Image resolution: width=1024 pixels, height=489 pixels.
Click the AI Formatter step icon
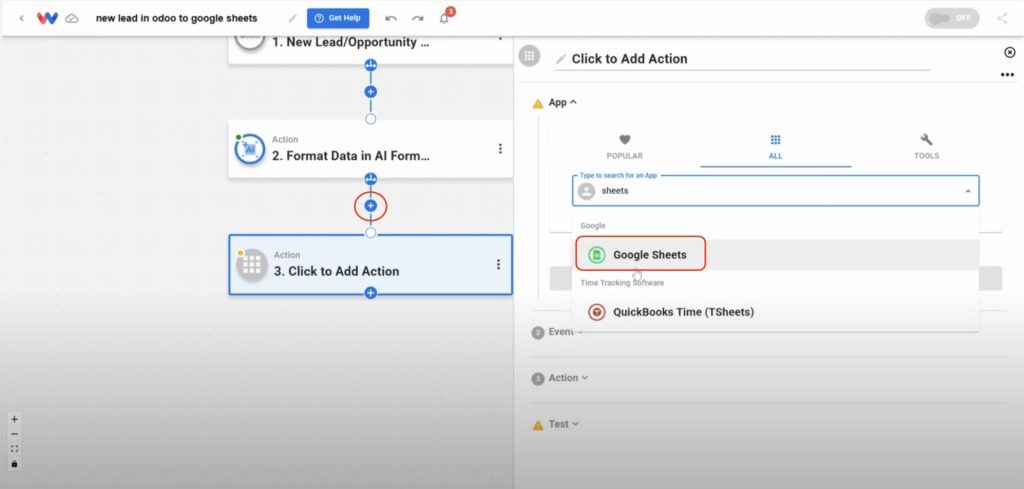pyautogui.click(x=249, y=150)
